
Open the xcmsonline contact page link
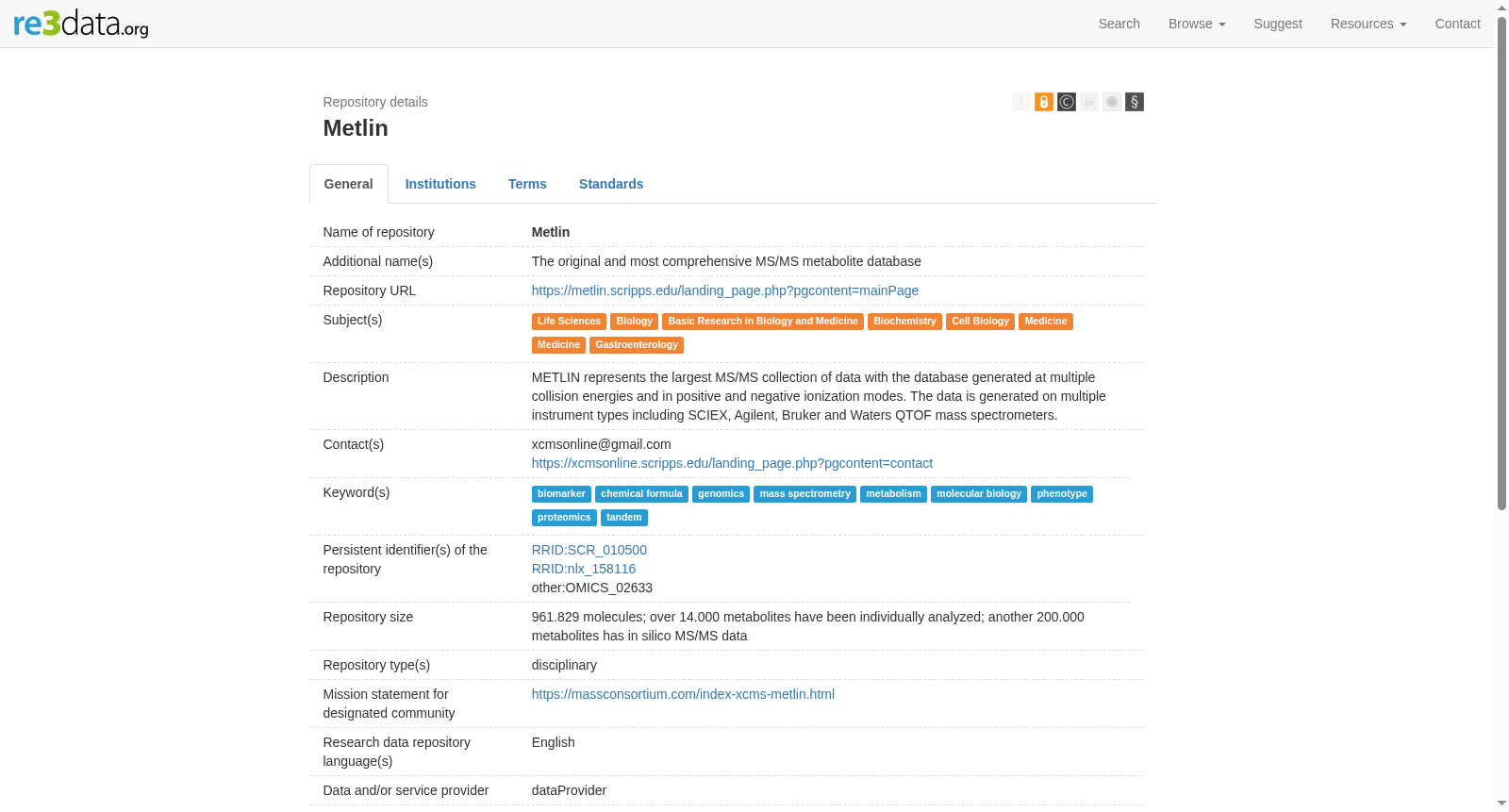pyautogui.click(x=732, y=463)
